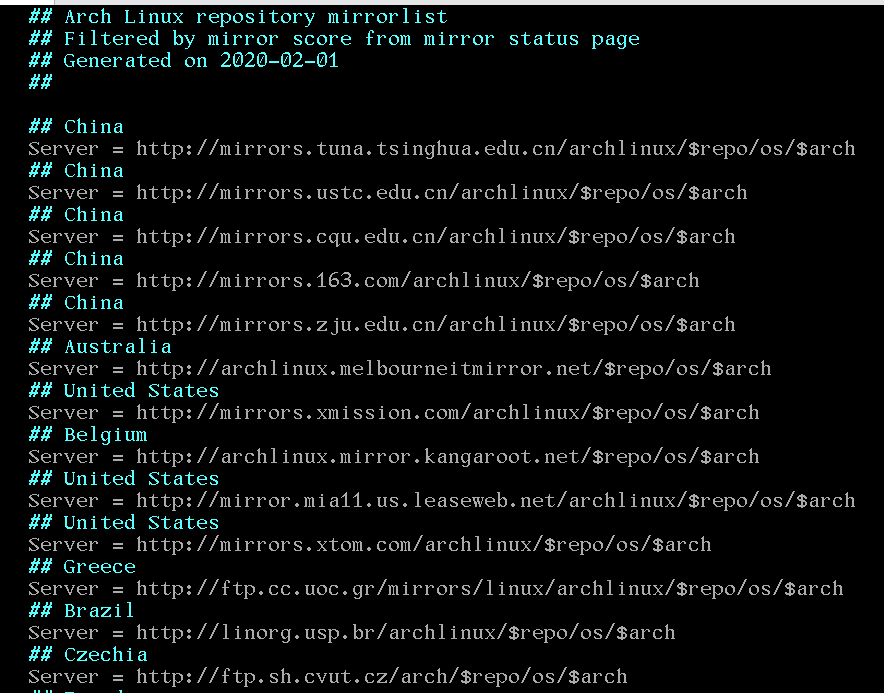
Task: Click the archlinux.mirror.kangaroot.net server line
Action: click(394, 457)
